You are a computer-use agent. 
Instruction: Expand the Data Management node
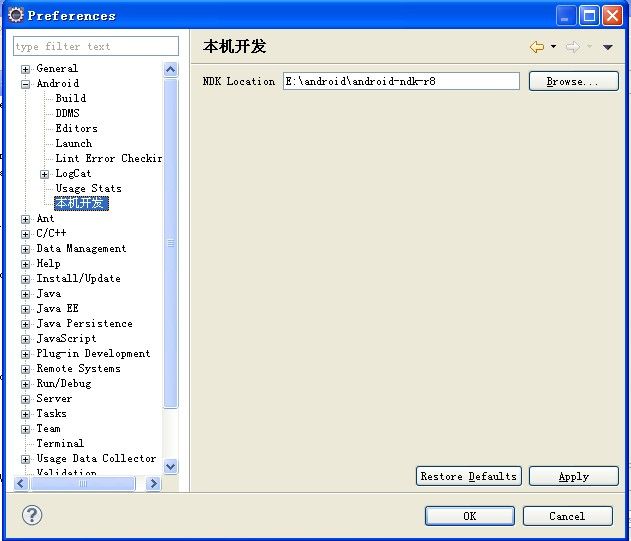tap(25, 249)
